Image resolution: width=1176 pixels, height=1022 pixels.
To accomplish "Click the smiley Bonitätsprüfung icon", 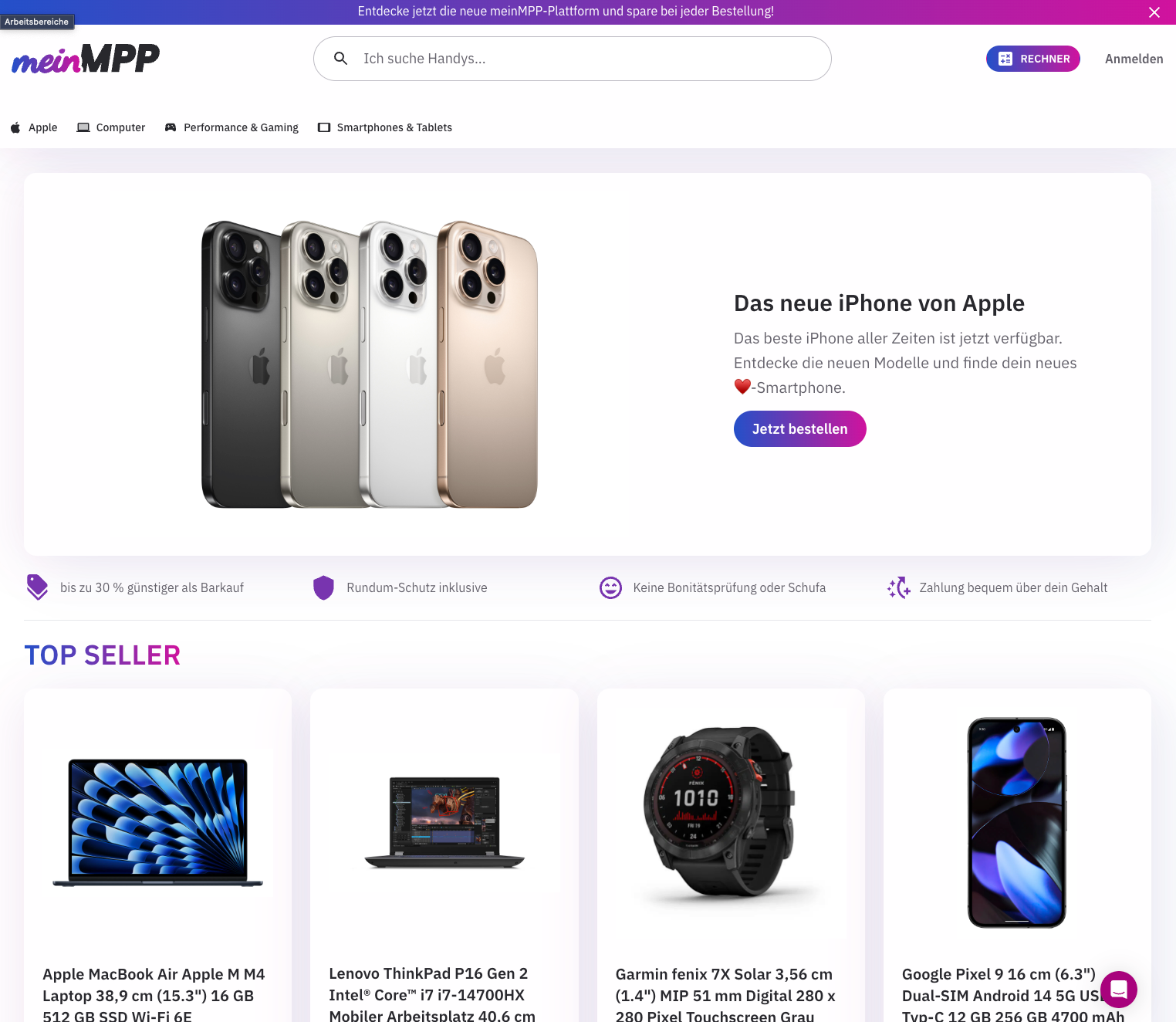I will point(610,587).
